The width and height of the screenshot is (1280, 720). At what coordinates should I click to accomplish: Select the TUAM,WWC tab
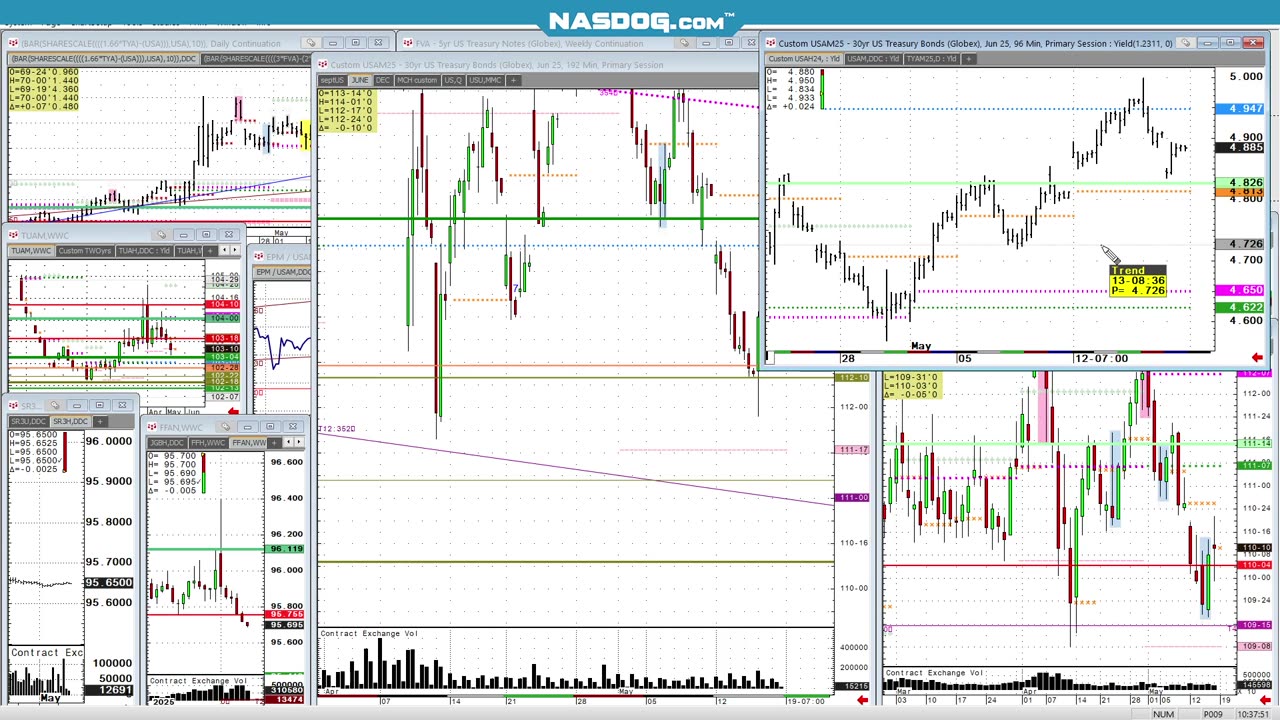32,250
